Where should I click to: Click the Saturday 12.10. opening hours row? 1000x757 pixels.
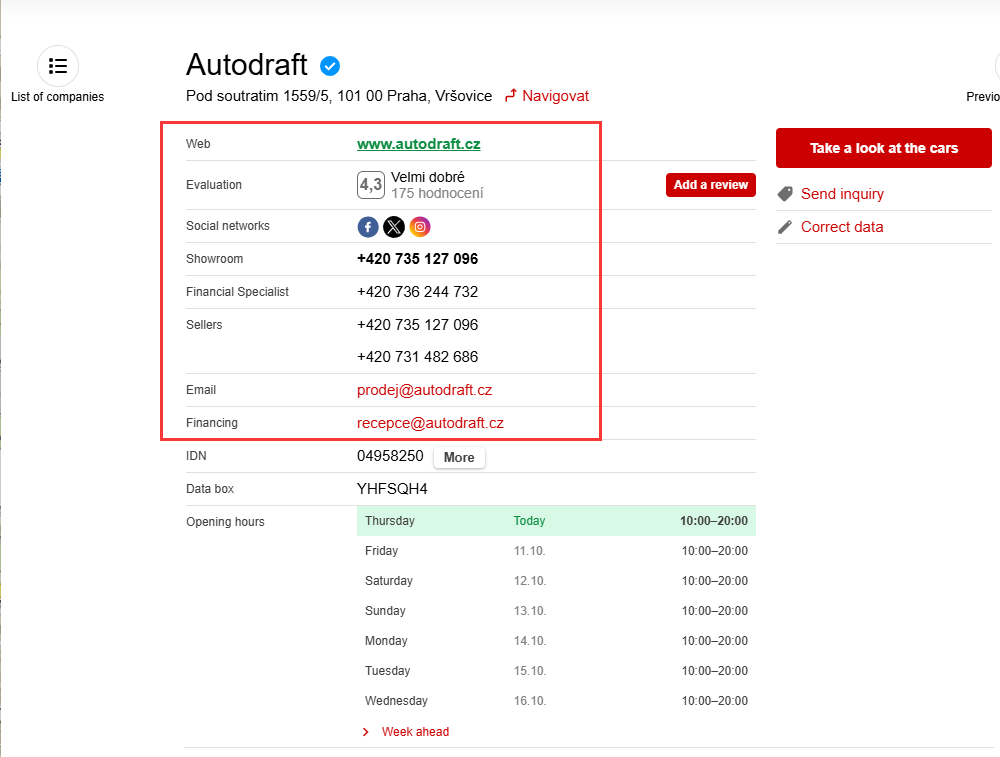[x=556, y=581]
